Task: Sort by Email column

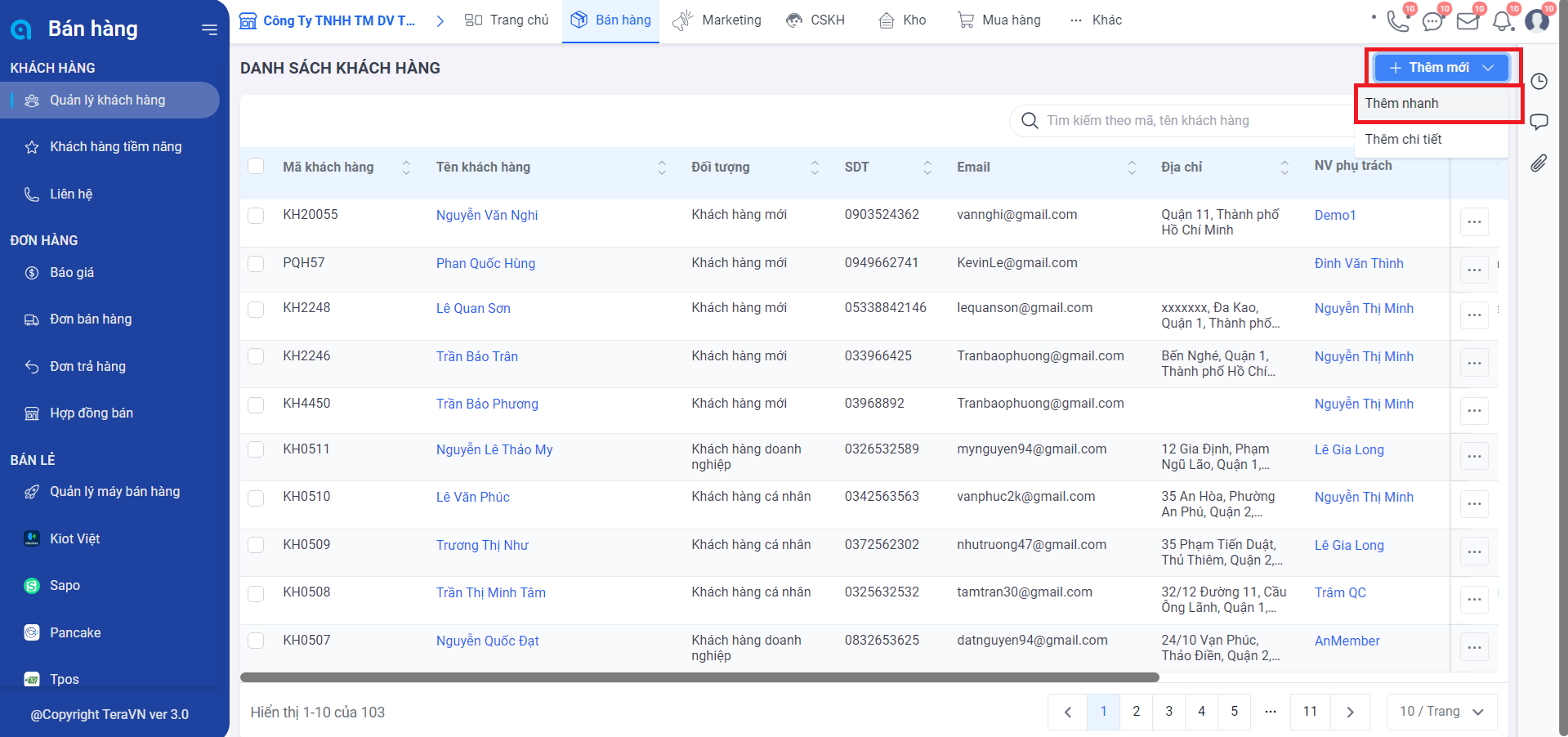Action: [x=1132, y=167]
